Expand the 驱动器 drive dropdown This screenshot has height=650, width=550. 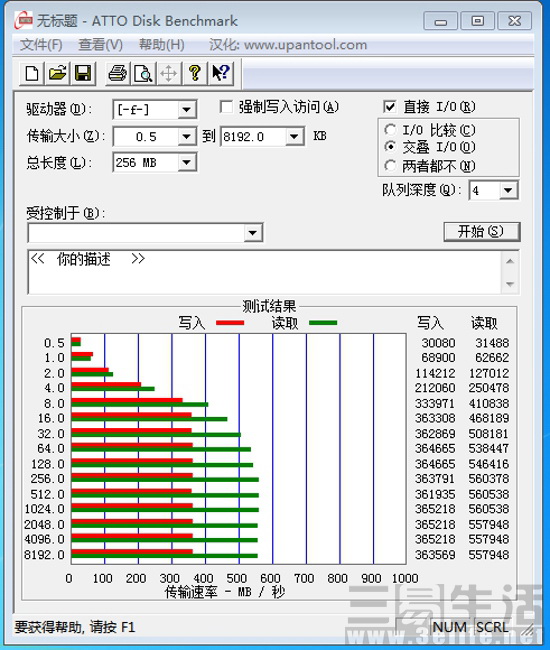(187, 110)
